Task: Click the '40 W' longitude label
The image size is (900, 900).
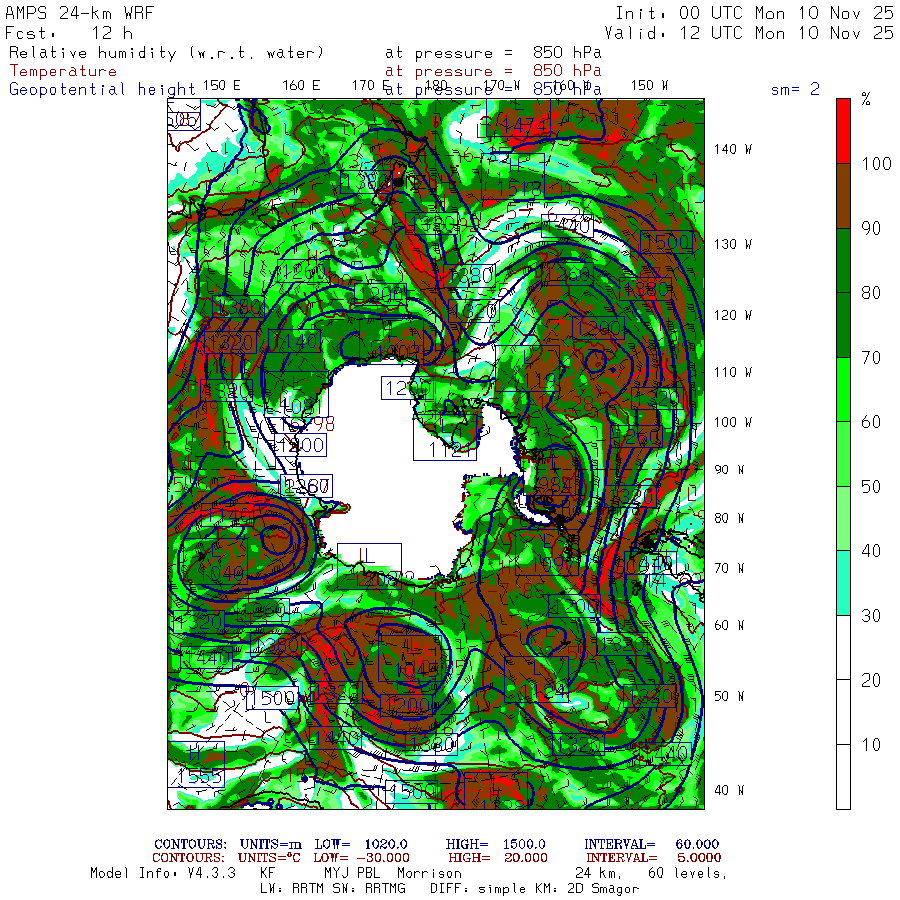Action: pyautogui.click(x=727, y=790)
